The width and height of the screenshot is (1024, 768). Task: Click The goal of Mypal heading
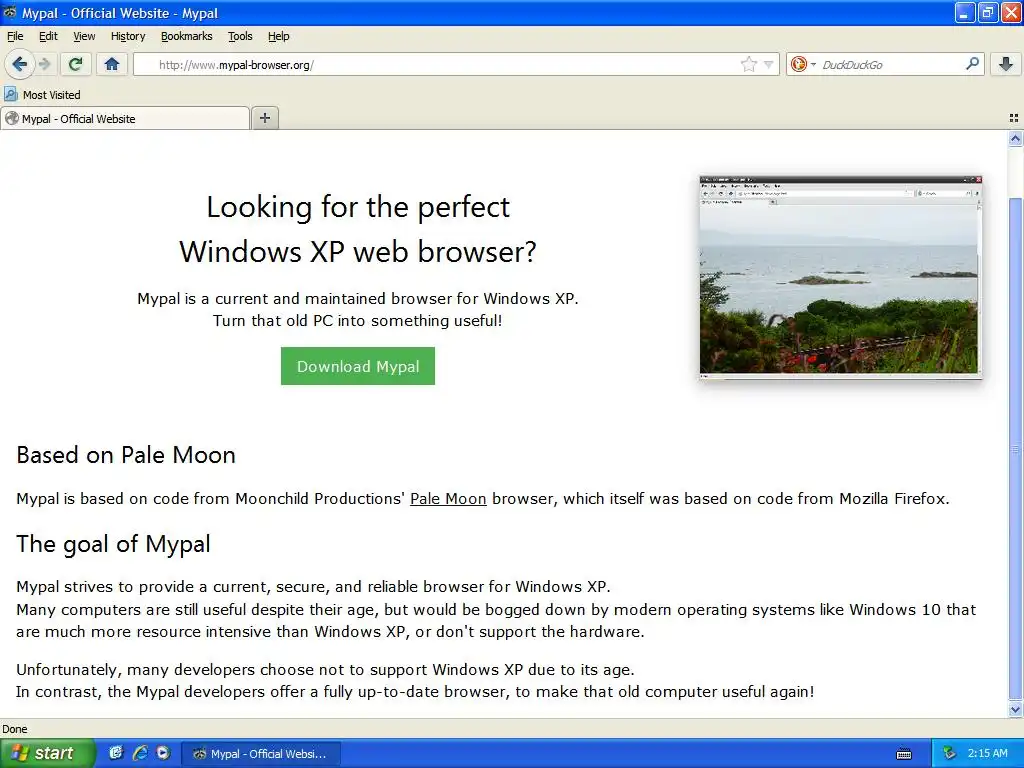114,543
